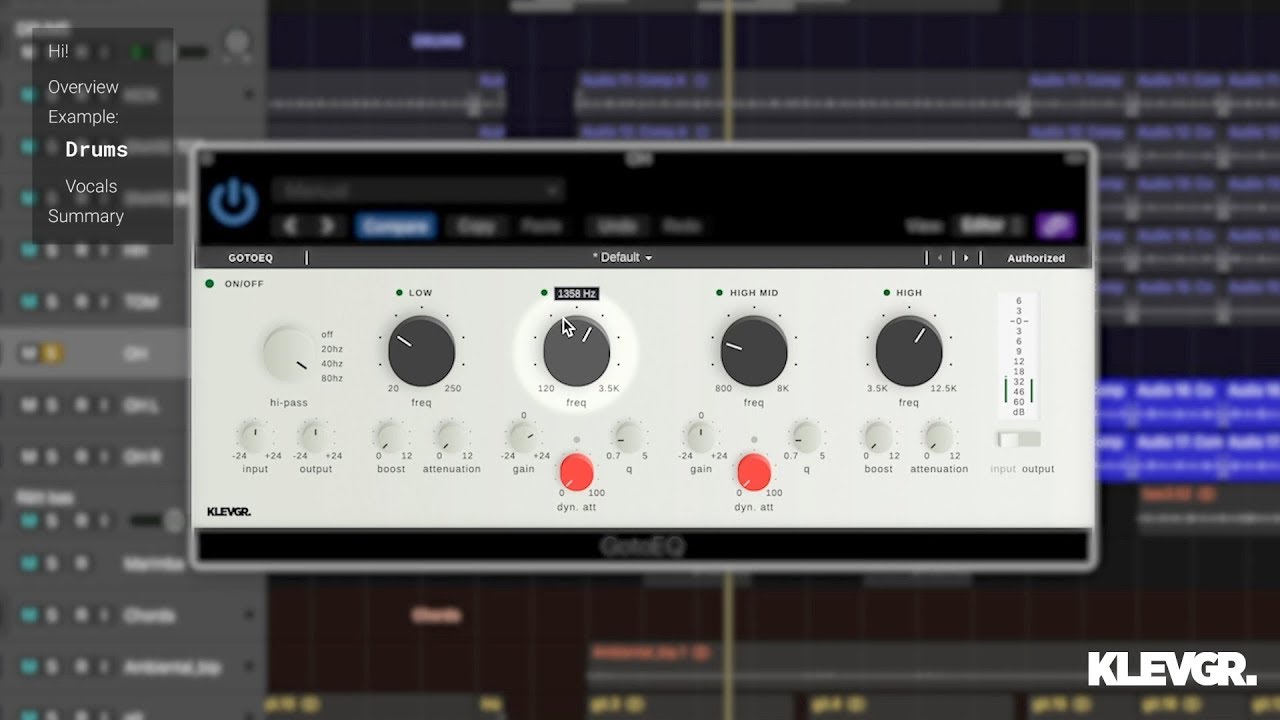Toggle the plugin ON/OFF LED
Viewport: 1280px width, 720px height.
[x=210, y=284]
